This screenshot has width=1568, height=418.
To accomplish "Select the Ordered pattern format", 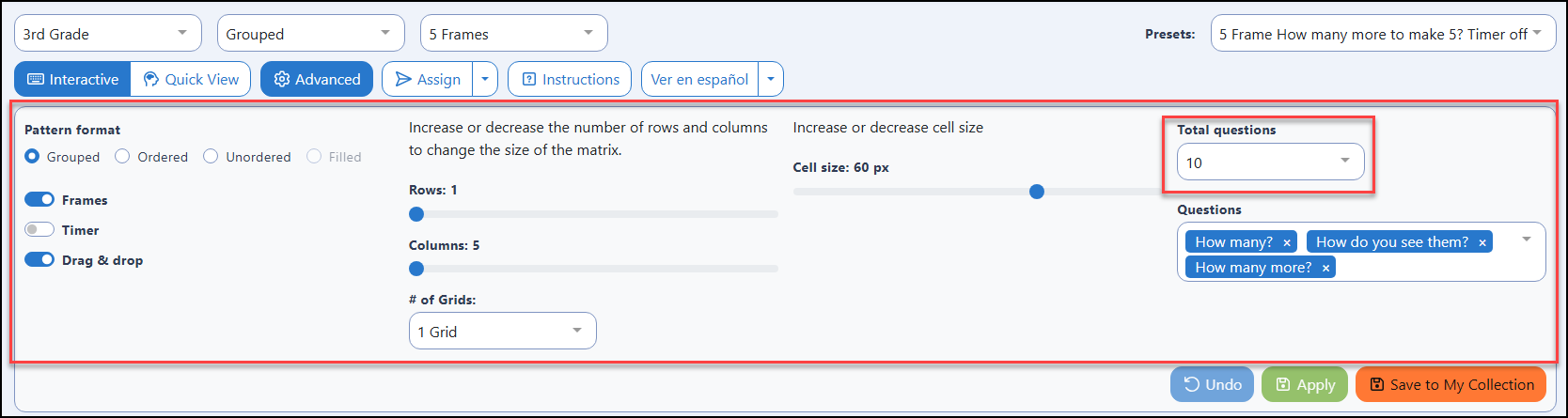I will coord(122,156).
